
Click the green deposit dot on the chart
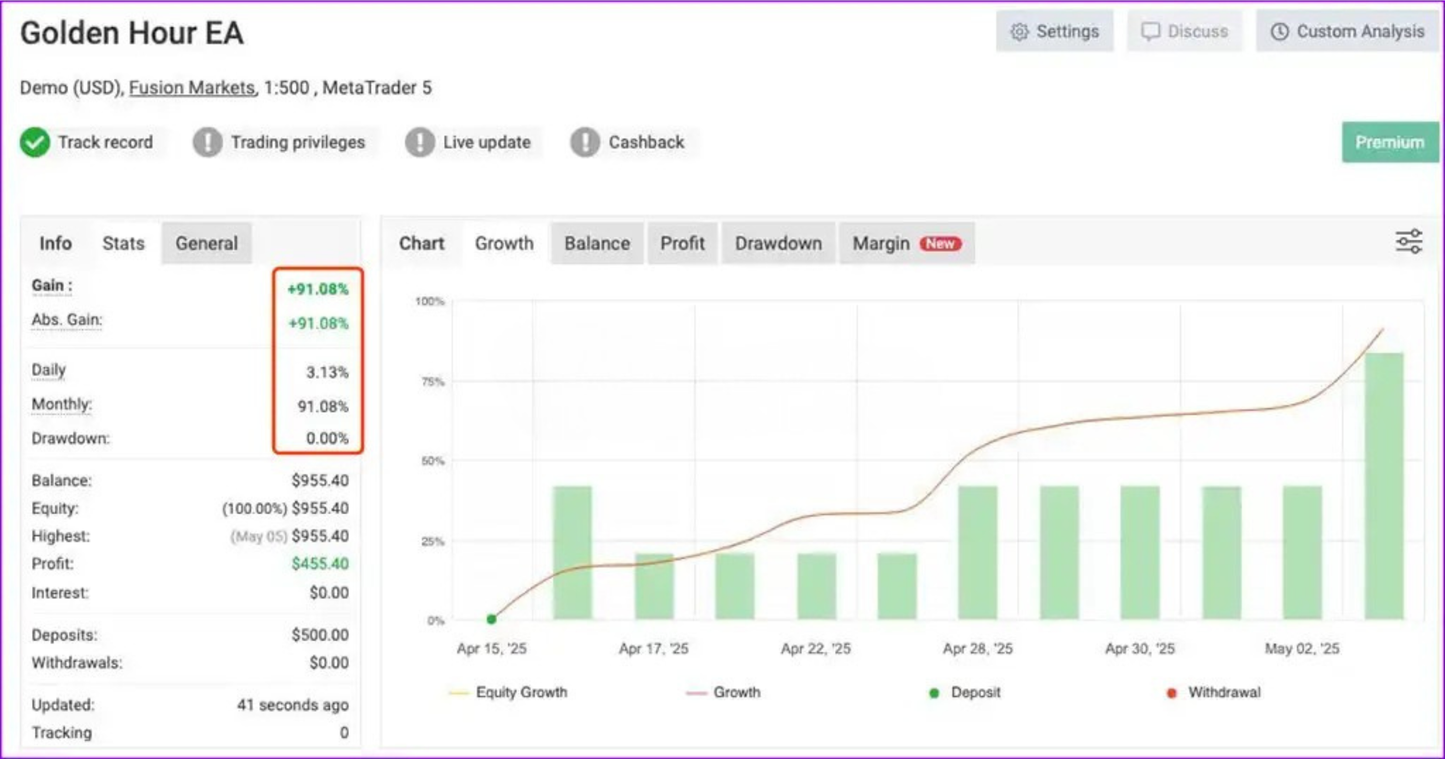(x=490, y=618)
